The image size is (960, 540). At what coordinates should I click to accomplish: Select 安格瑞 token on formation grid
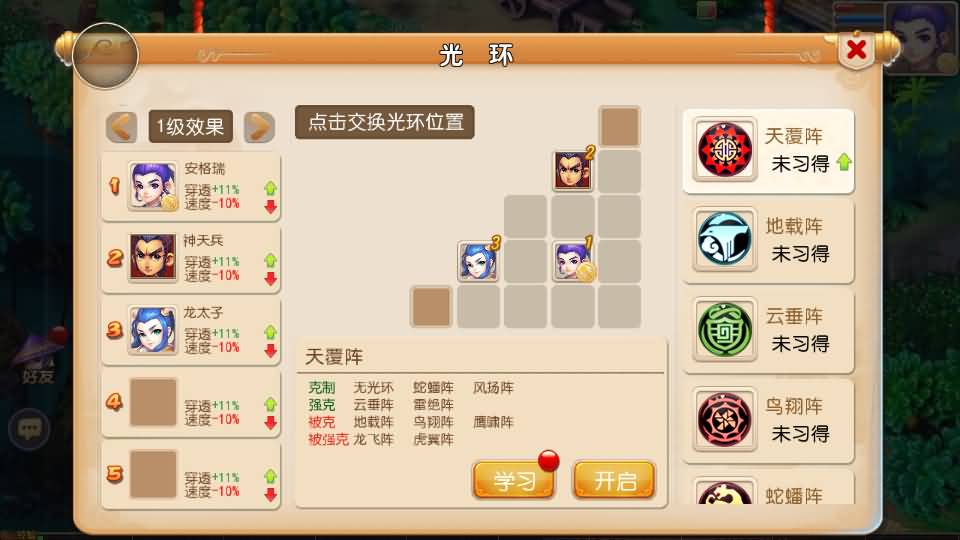coord(573,261)
